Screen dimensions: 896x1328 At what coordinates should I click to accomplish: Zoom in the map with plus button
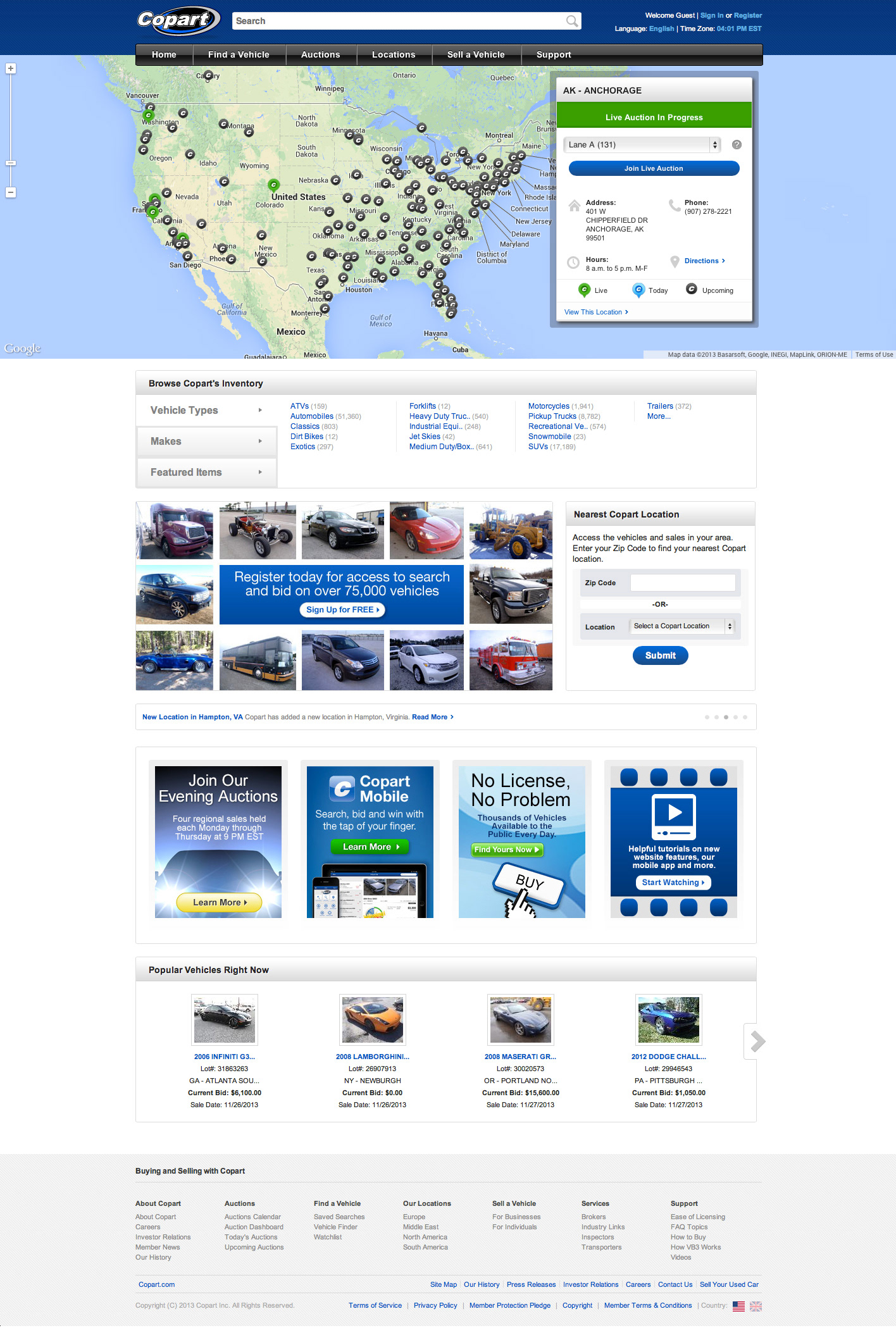click(11, 68)
